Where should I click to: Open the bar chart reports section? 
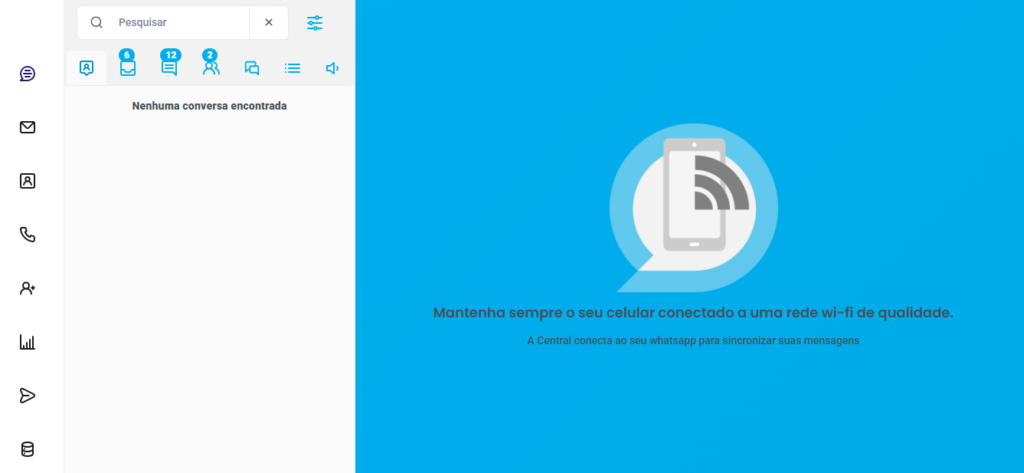coord(28,342)
